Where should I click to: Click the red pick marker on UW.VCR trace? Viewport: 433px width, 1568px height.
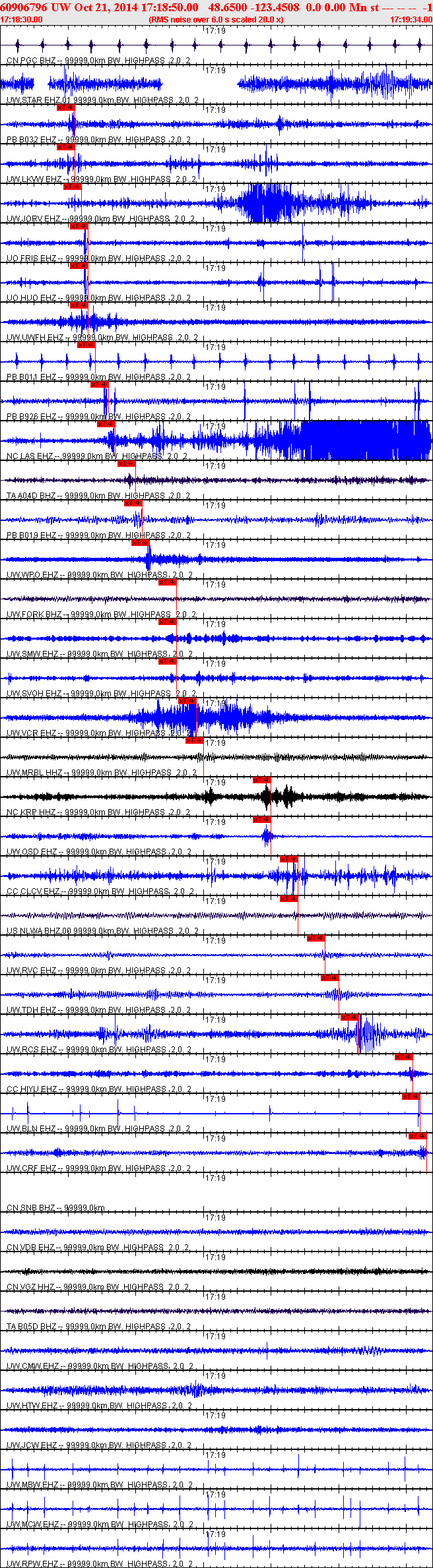click(188, 701)
